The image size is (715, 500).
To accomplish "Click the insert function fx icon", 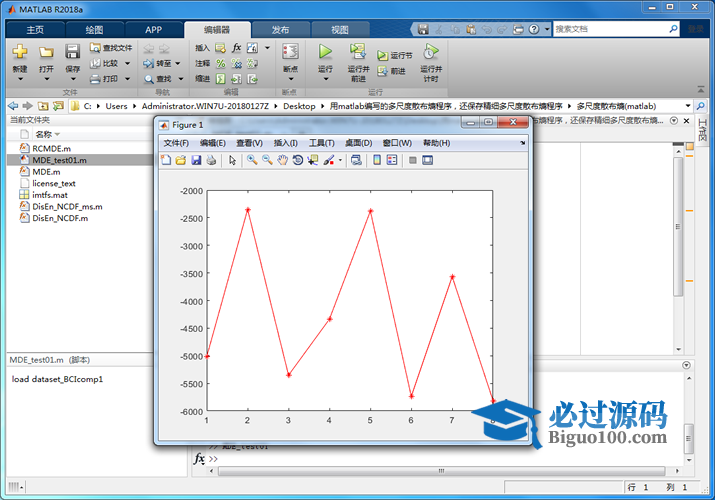I will [236, 47].
